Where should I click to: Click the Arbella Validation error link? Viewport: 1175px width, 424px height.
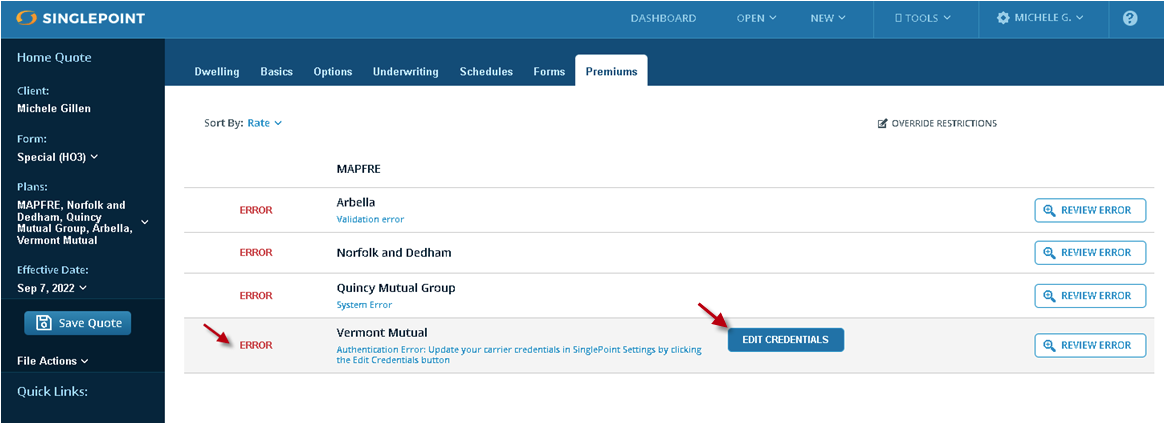(370, 219)
